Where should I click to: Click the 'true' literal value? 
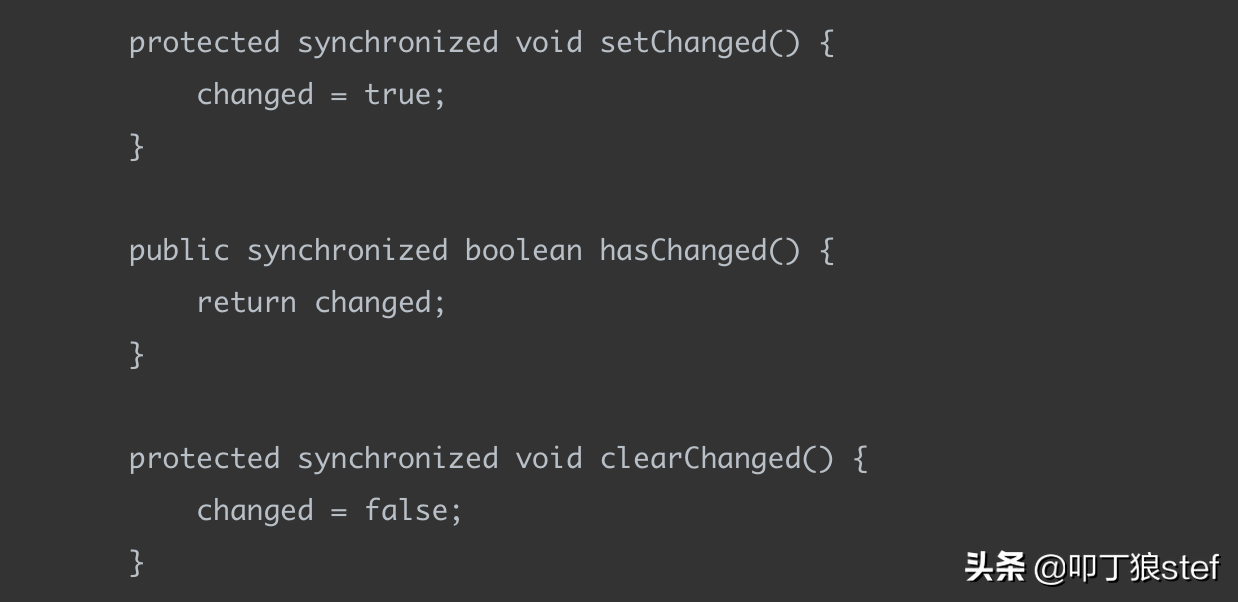(x=397, y=95)
